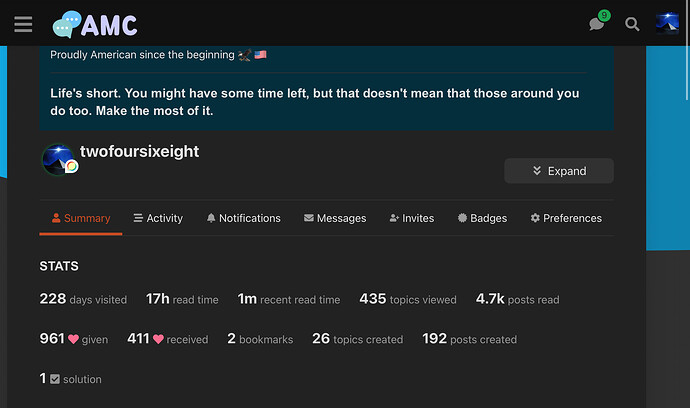
Task: Open chat with 9 unread messages
Action: tap(597, 24)
